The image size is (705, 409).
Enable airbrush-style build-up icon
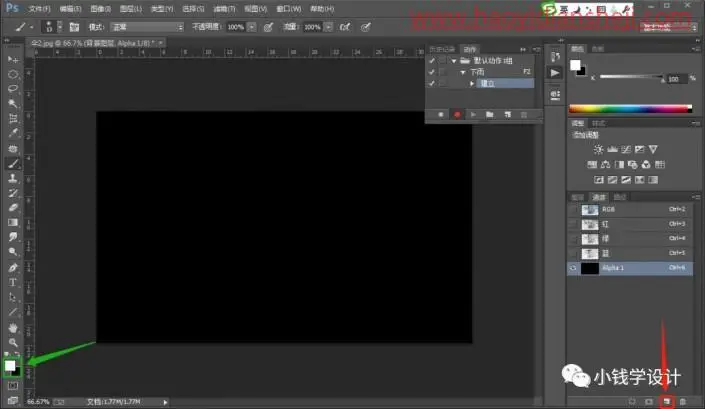coord(345,27)
